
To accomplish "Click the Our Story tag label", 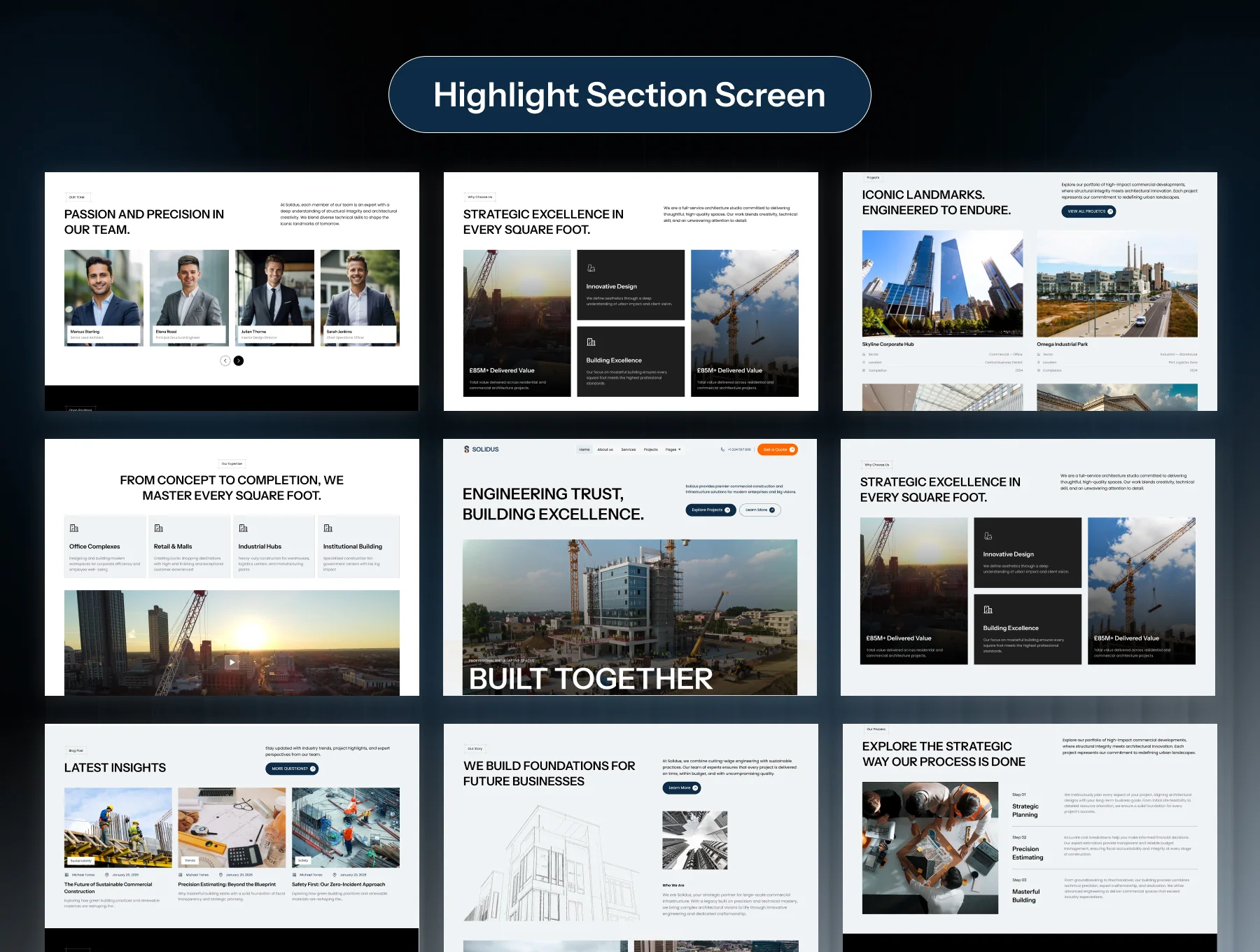I will (x=475, y=748).
